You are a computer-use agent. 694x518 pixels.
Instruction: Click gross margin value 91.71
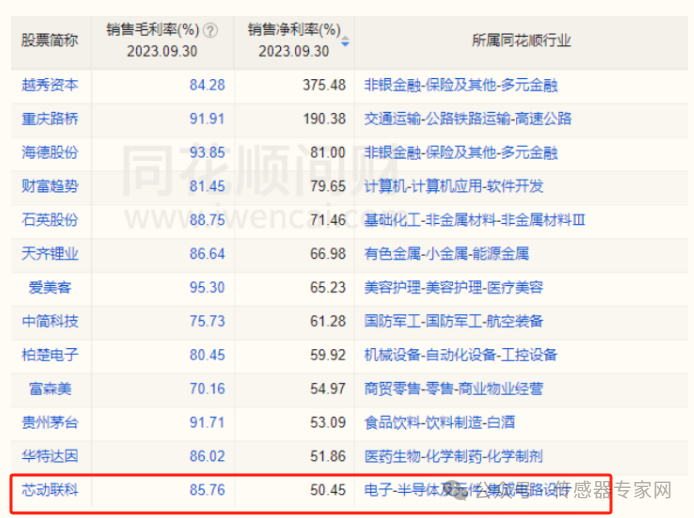[x=207, y=422]
